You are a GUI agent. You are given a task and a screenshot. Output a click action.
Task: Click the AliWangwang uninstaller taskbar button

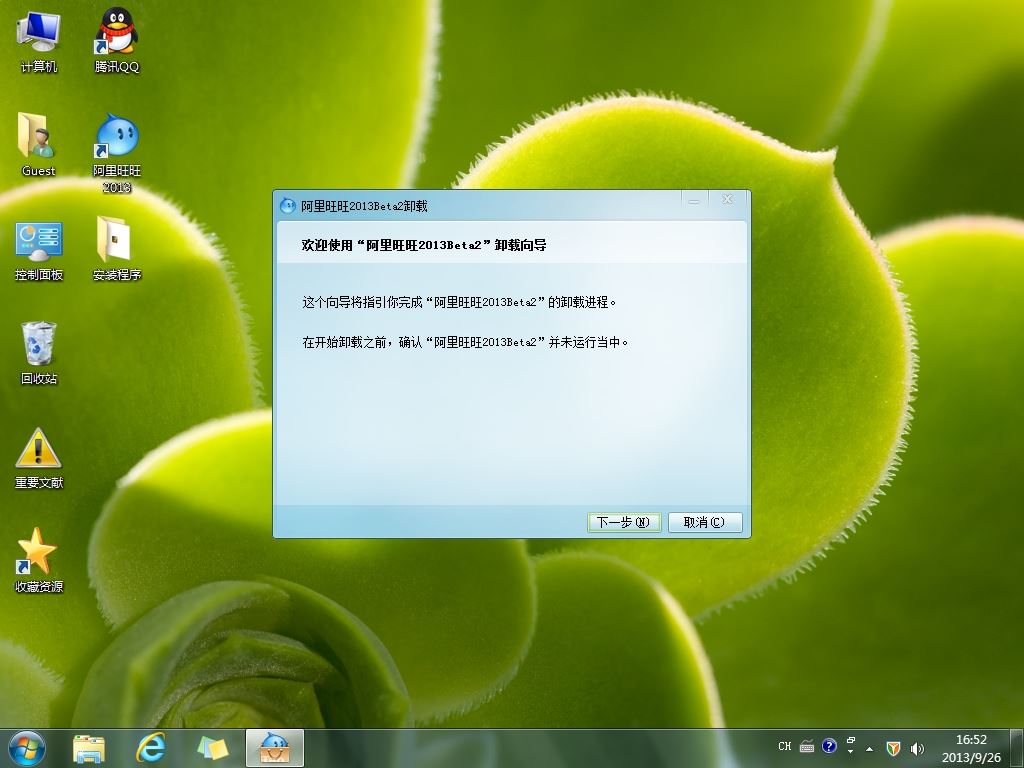pos(274,748)
